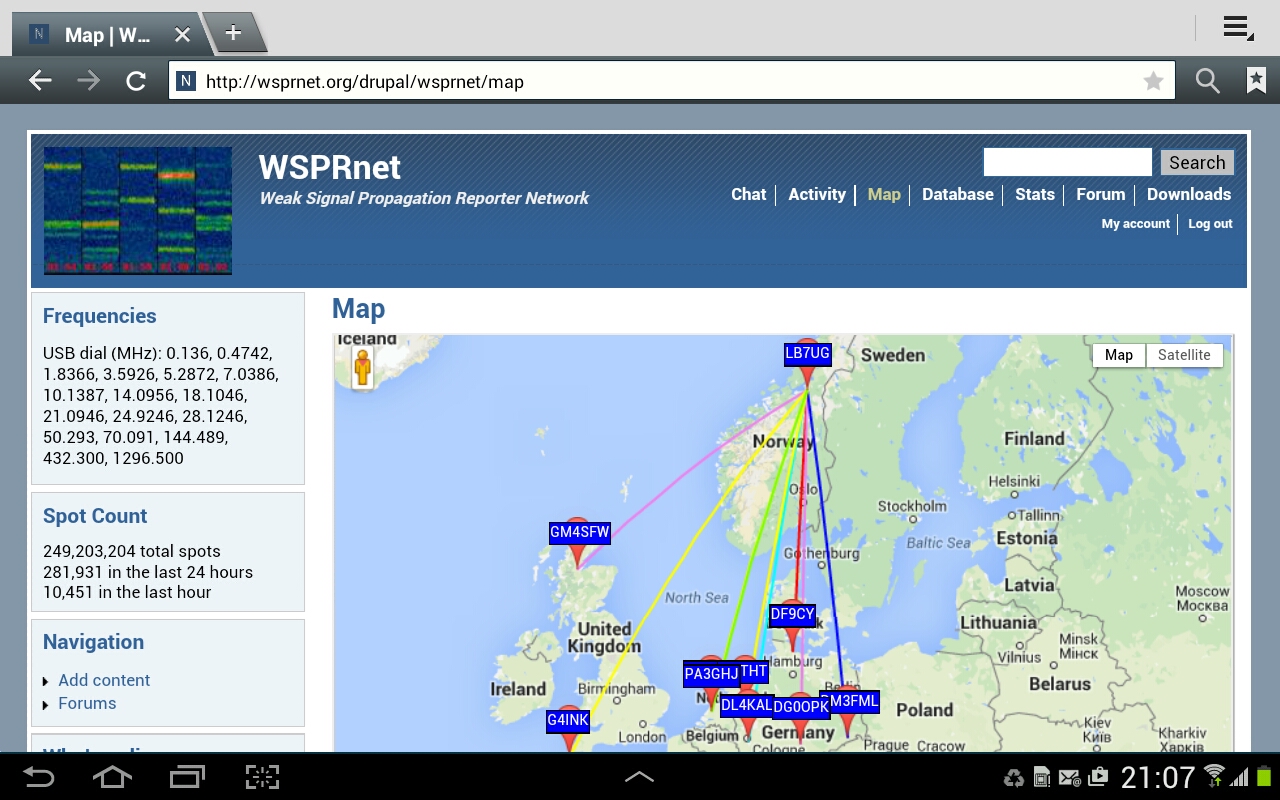Click the station label ending in M3FML
This screenshot has width=1280, height=800.
(x=851, y=701)
